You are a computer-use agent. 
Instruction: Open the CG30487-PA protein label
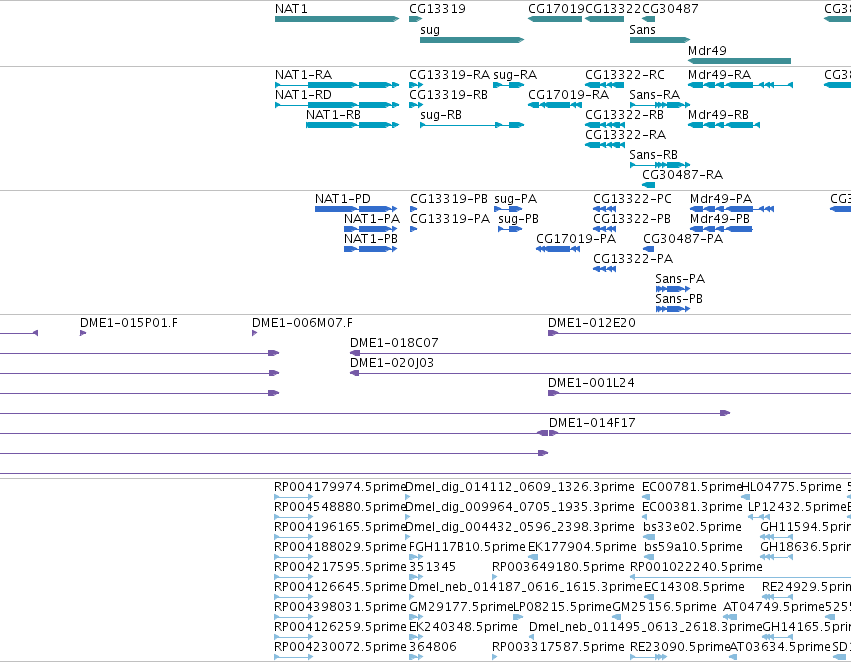[683, 239]
